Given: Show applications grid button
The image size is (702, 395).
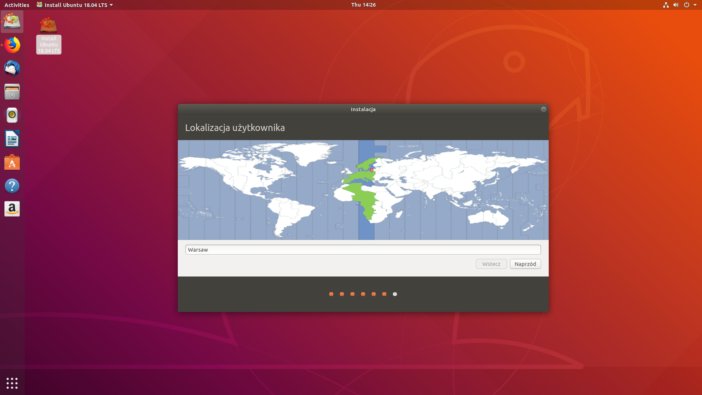Looking at the screenshot, I should [12, 383].
